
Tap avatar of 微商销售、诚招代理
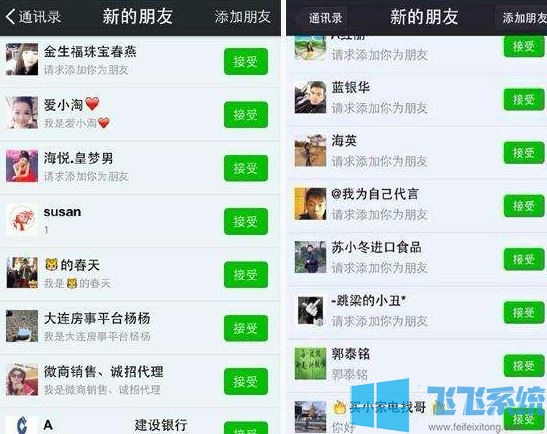[22, 379]
